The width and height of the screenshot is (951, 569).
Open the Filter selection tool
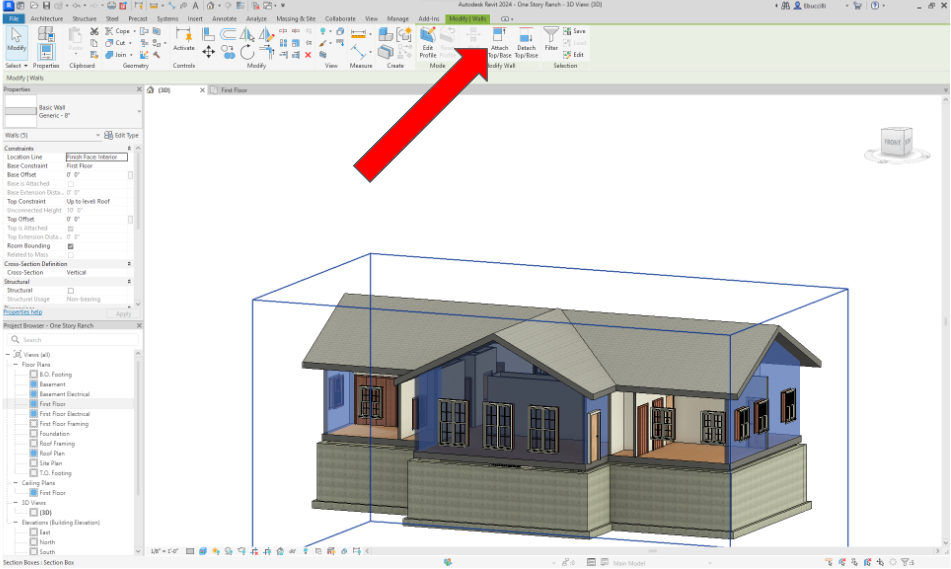click(551, 39)
